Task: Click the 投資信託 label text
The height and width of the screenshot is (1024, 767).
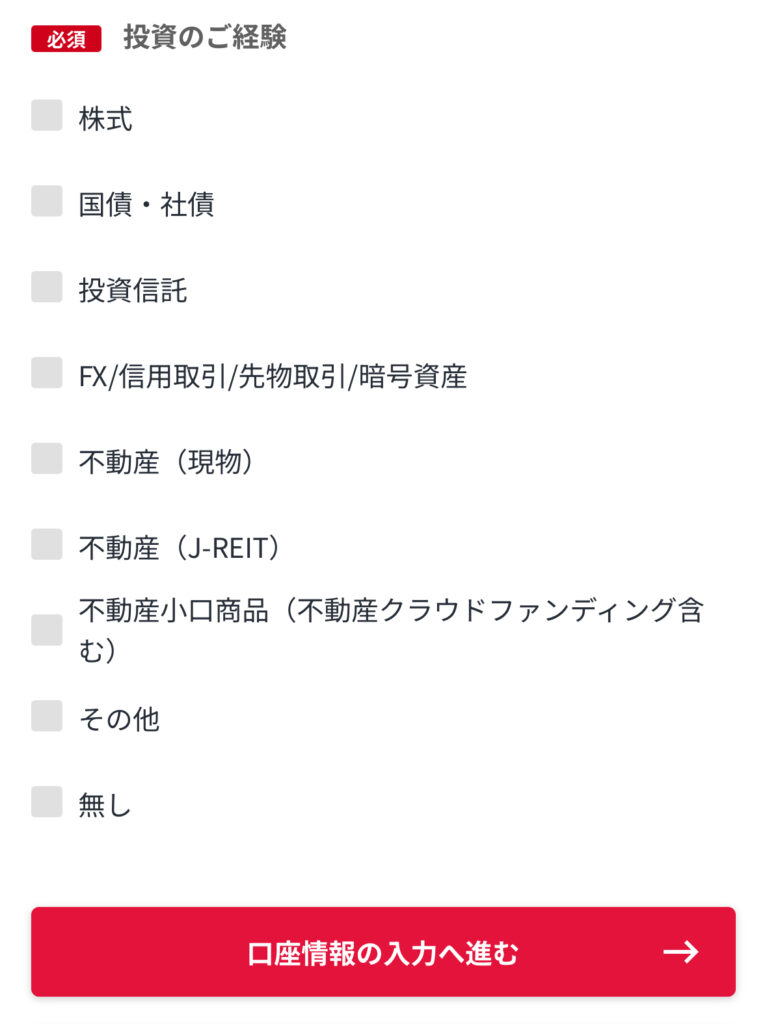Action: [x=133, y=291]
